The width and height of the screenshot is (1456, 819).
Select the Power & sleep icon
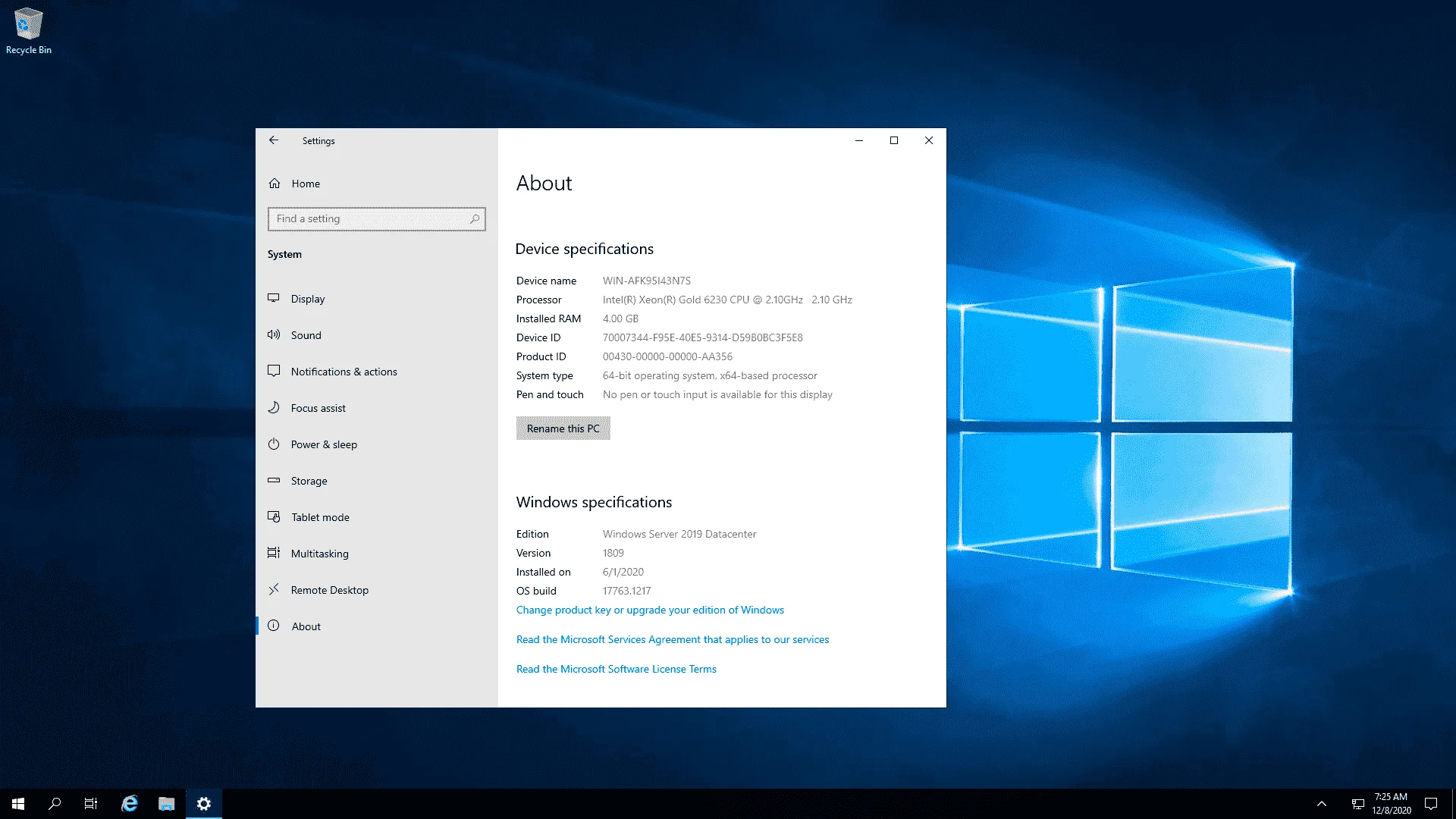click(274, 444)
